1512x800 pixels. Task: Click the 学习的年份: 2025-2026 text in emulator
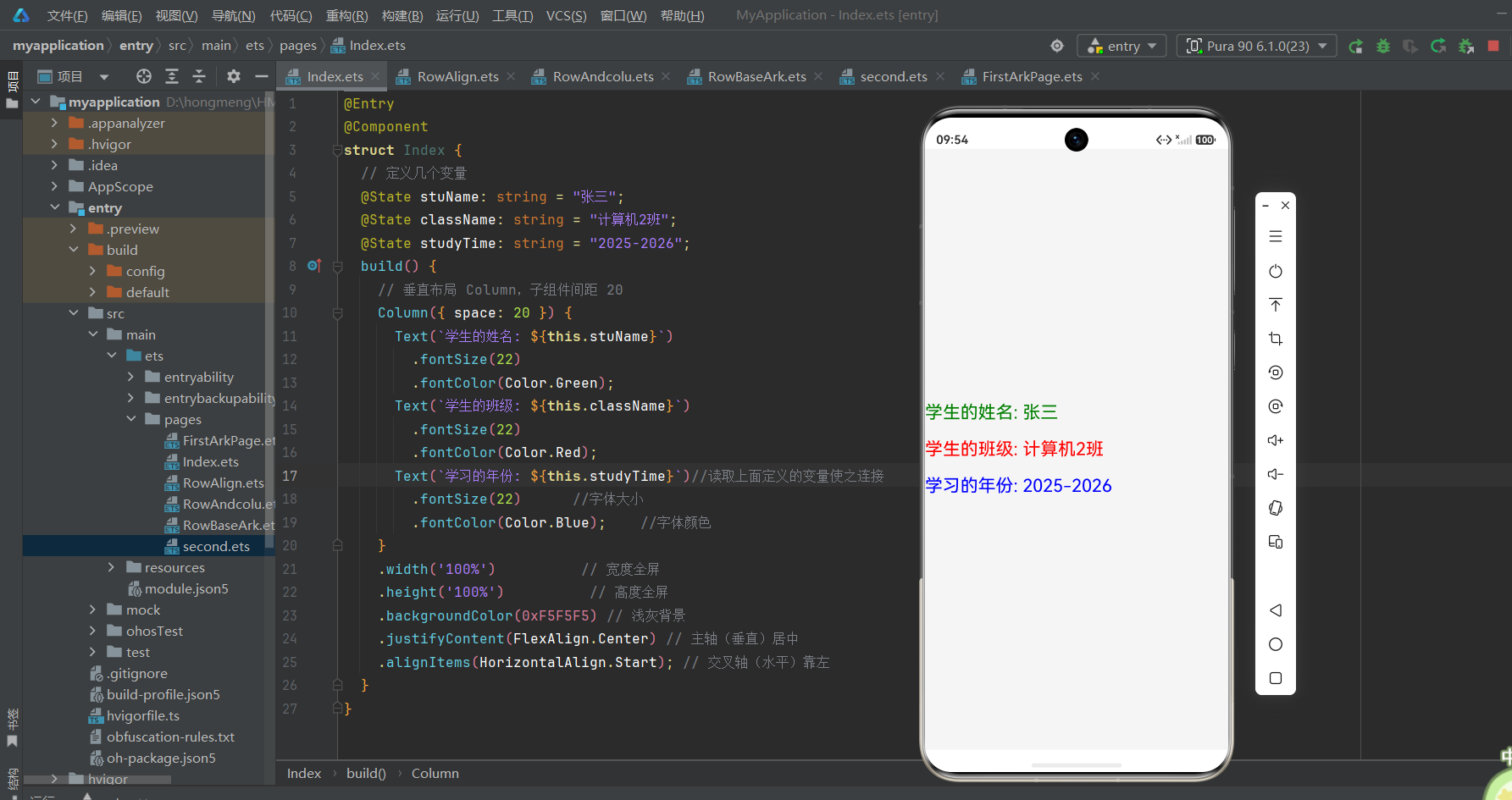coord(1018,485)
